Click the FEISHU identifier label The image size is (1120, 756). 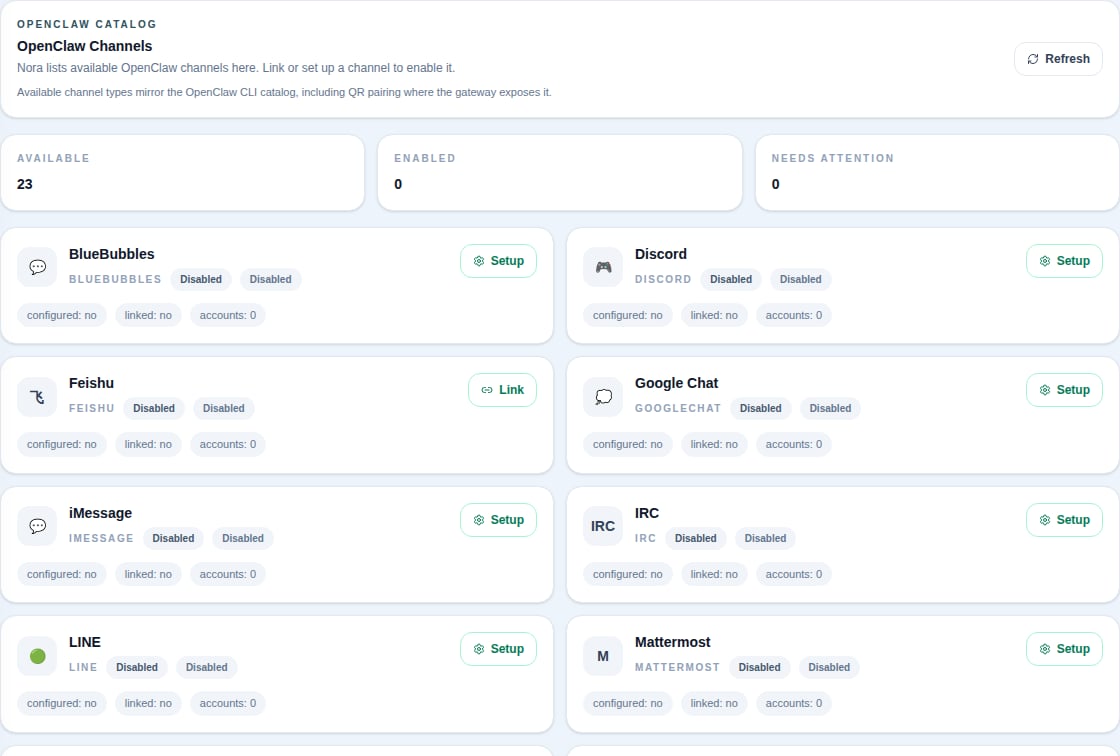91,409
